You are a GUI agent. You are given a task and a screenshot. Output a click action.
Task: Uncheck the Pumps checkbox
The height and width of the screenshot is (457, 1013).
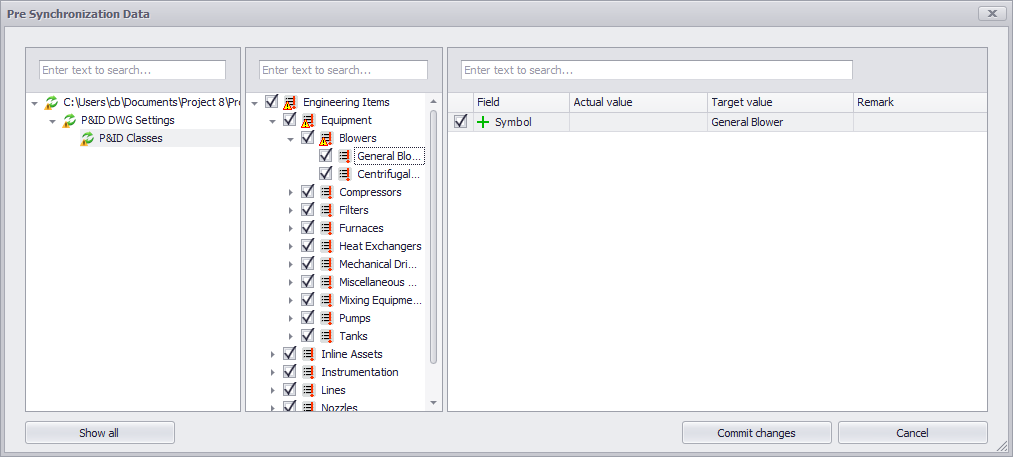pos(308,318)
